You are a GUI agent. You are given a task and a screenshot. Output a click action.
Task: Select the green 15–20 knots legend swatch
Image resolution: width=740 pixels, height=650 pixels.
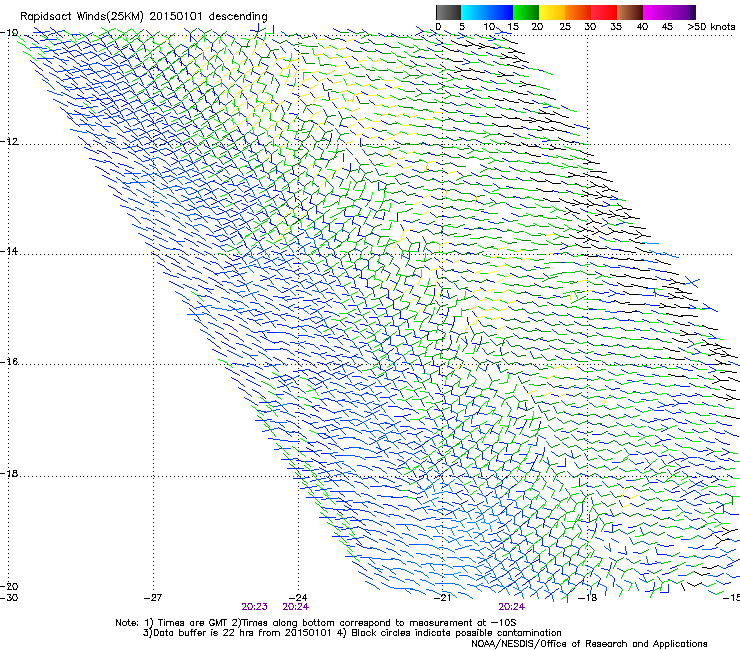pyautogui.click(x=526, y=12)
